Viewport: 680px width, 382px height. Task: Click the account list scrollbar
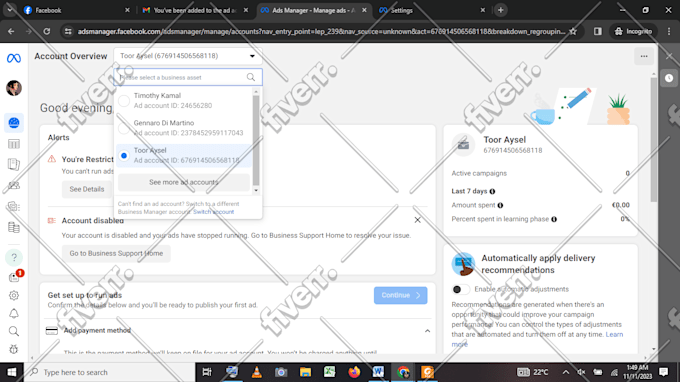256,141
